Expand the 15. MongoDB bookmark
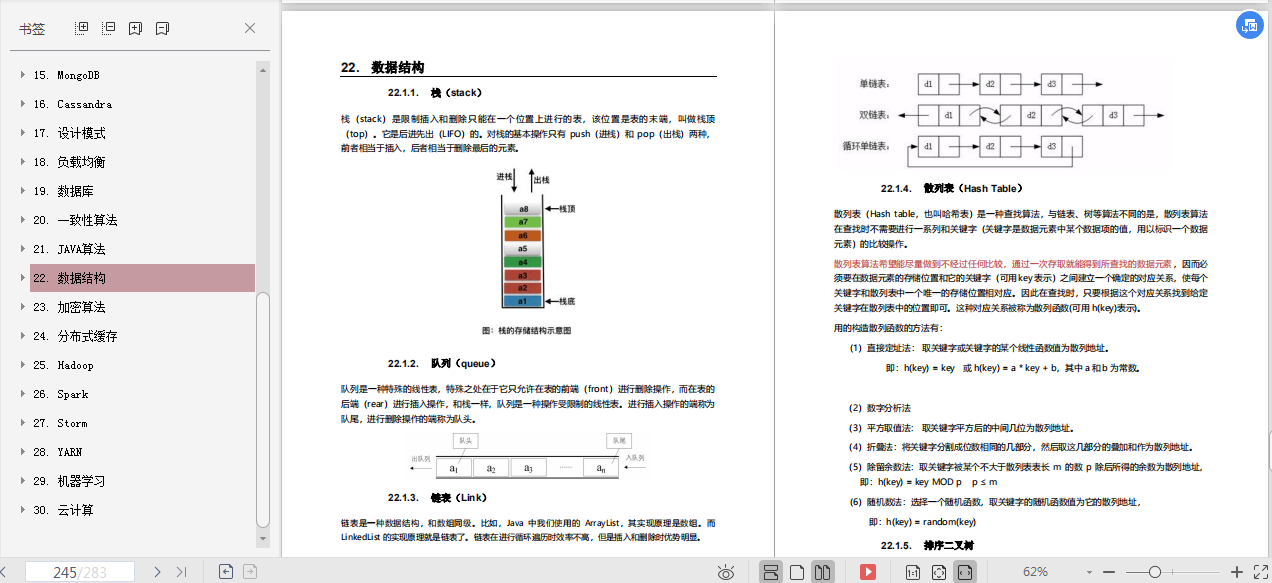Viewport: 1272px width, 583px height. pos(22,75)
